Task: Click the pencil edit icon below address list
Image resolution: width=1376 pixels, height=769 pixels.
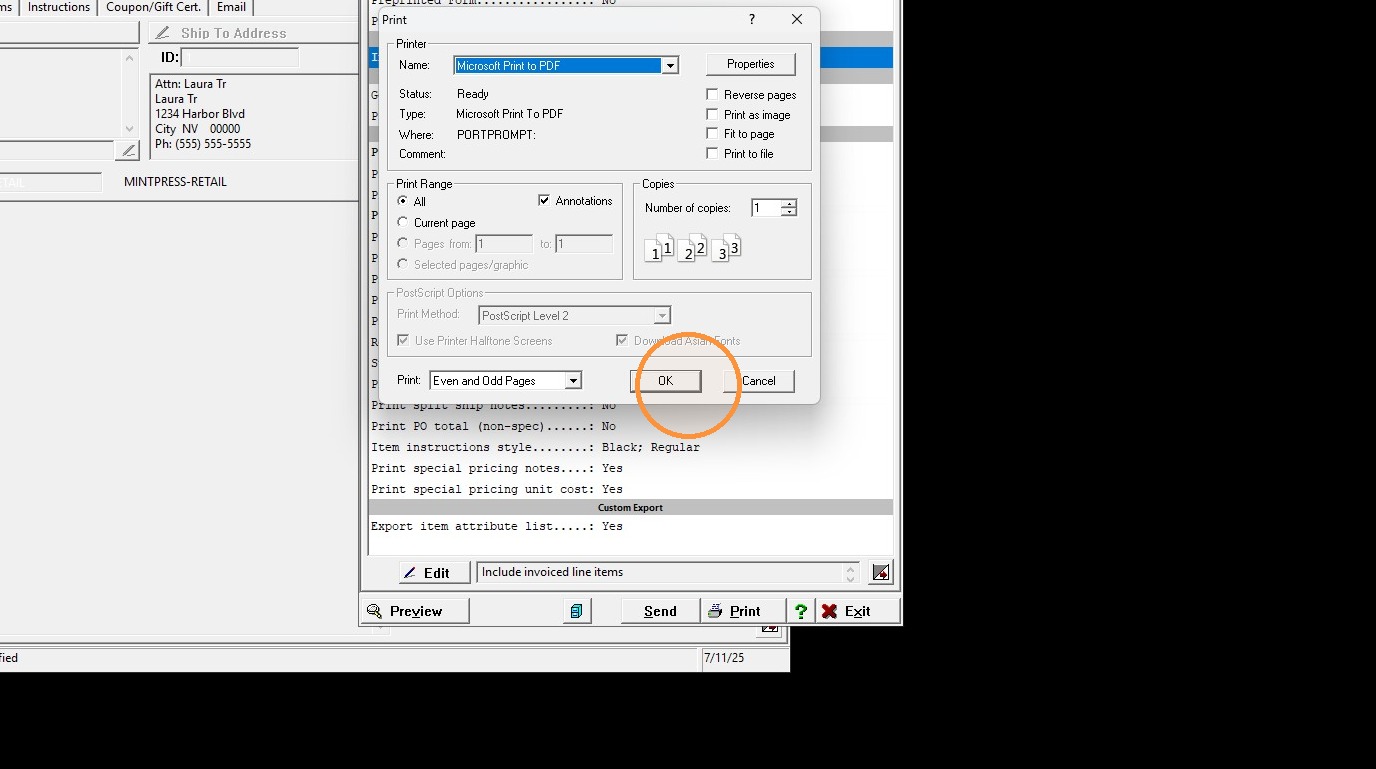Action: (128, 151)
